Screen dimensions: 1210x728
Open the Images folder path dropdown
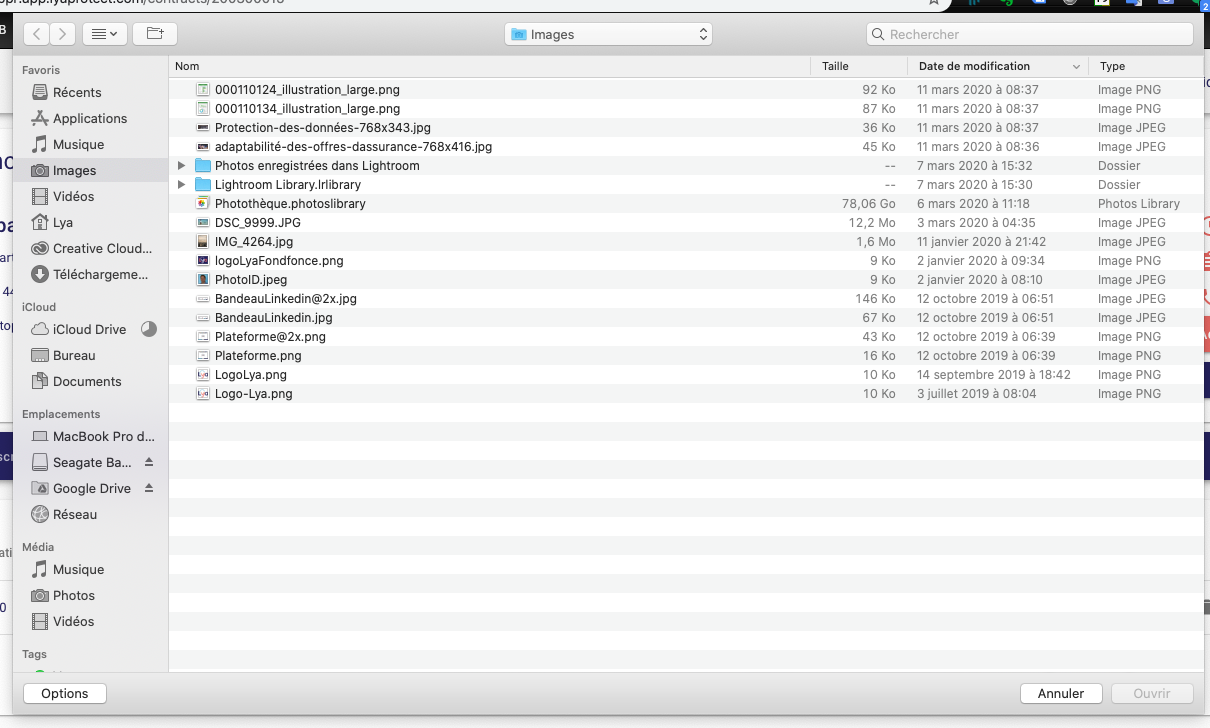coord(610,34)
